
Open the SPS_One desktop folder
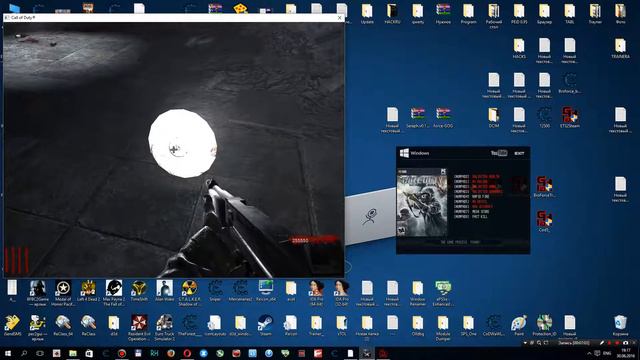point(468,325)
